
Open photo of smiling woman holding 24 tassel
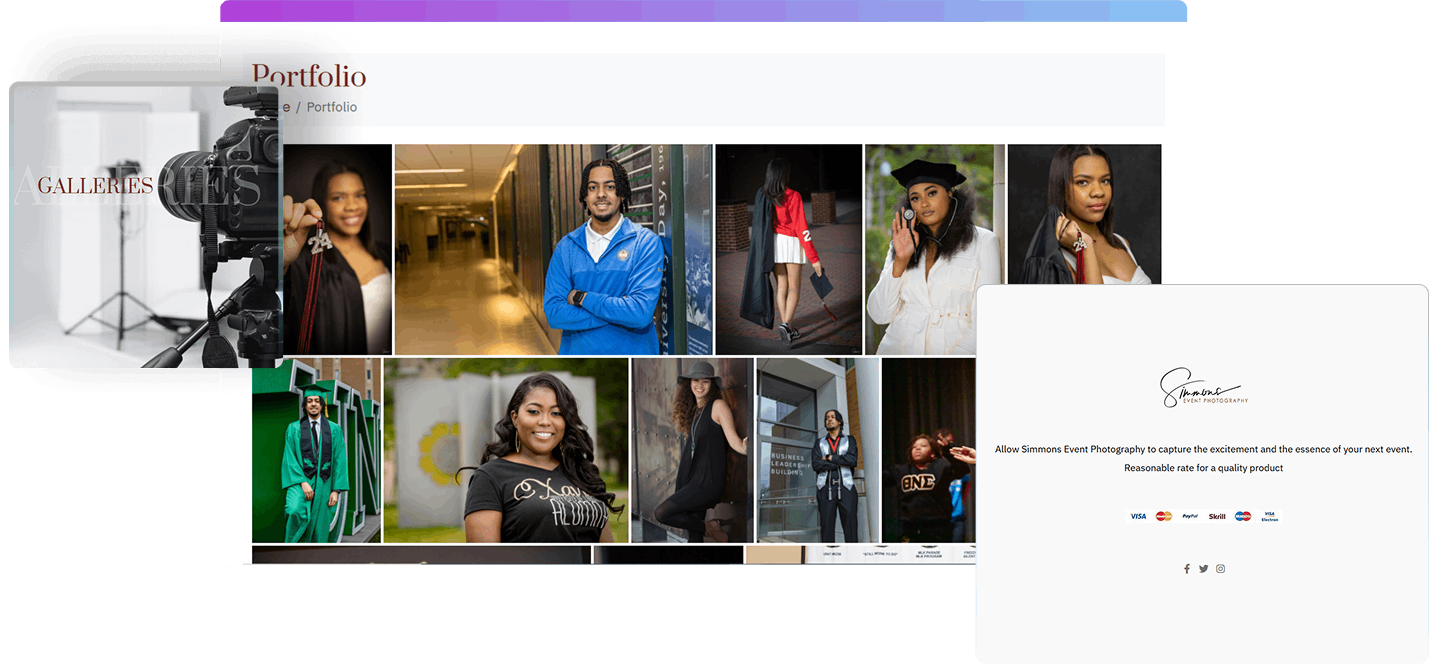(337, 249)
